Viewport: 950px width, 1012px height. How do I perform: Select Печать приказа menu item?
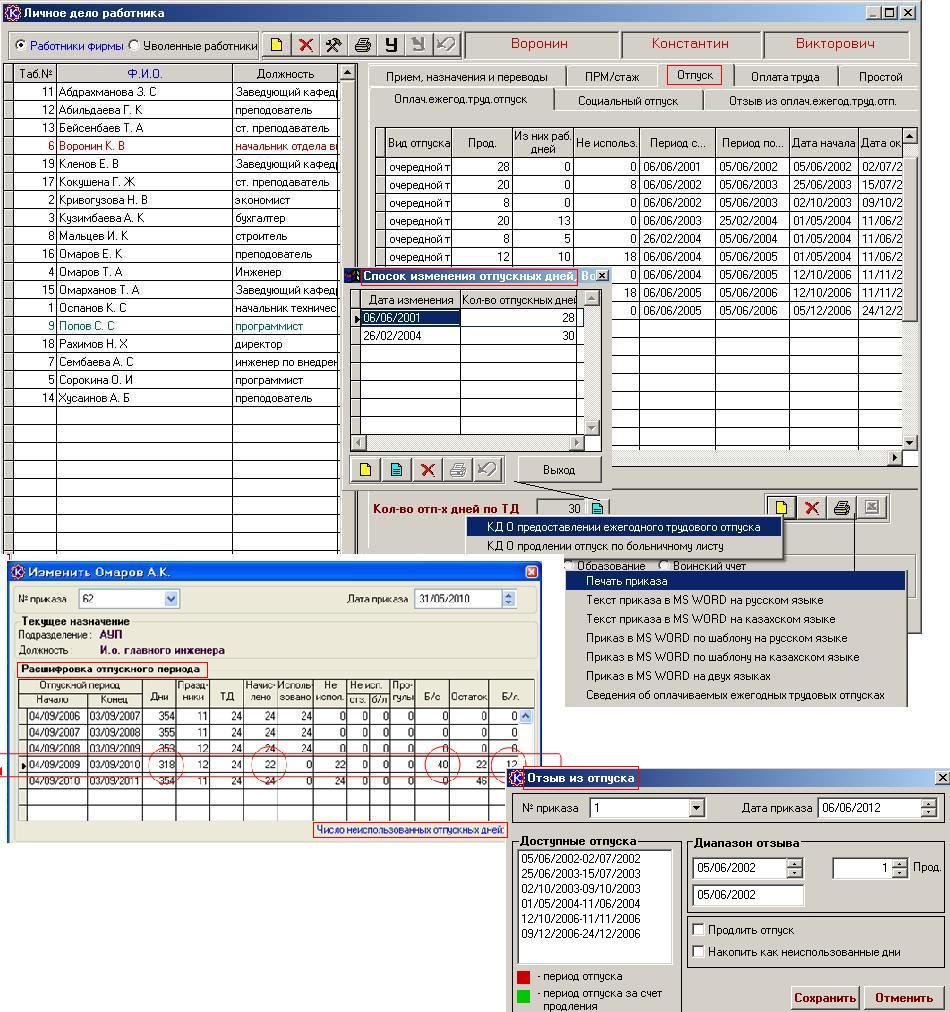coord(736,581)
